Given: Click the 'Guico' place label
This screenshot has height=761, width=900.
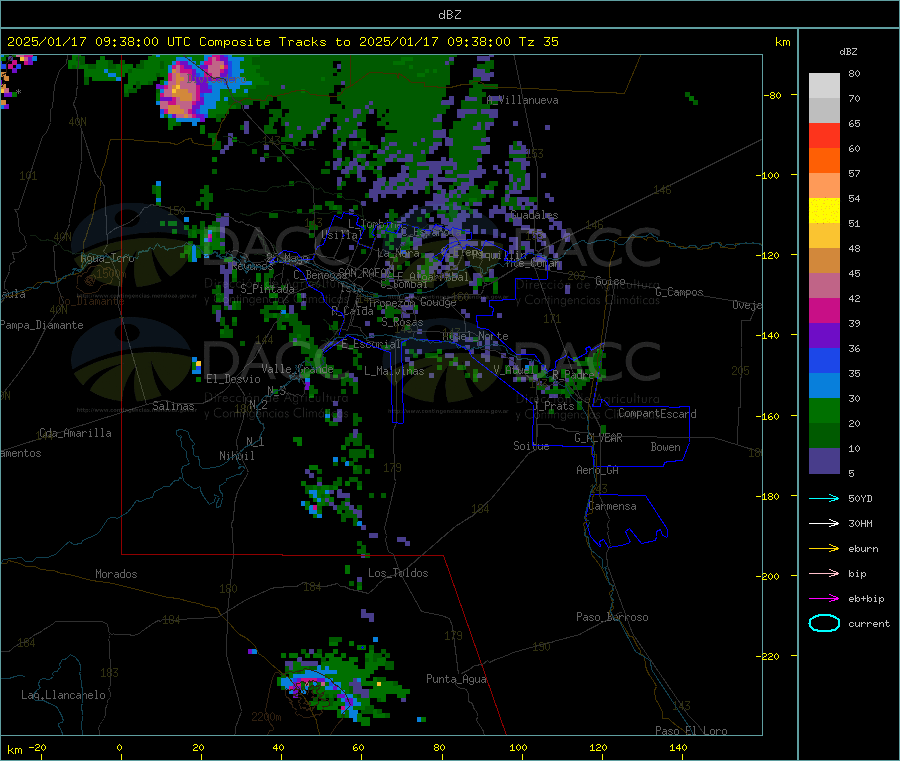Looking at the screenshot, I should [x=610, y=281].
